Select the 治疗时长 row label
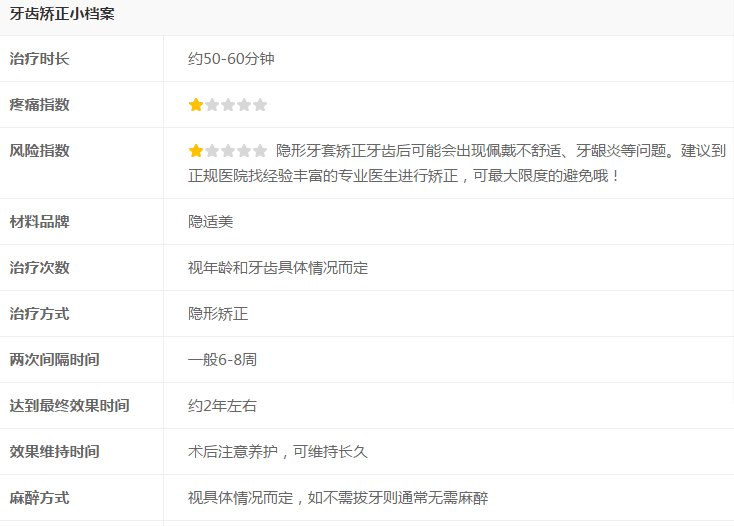The width and height of the screenshot is (734, 526). coord(39,59)
